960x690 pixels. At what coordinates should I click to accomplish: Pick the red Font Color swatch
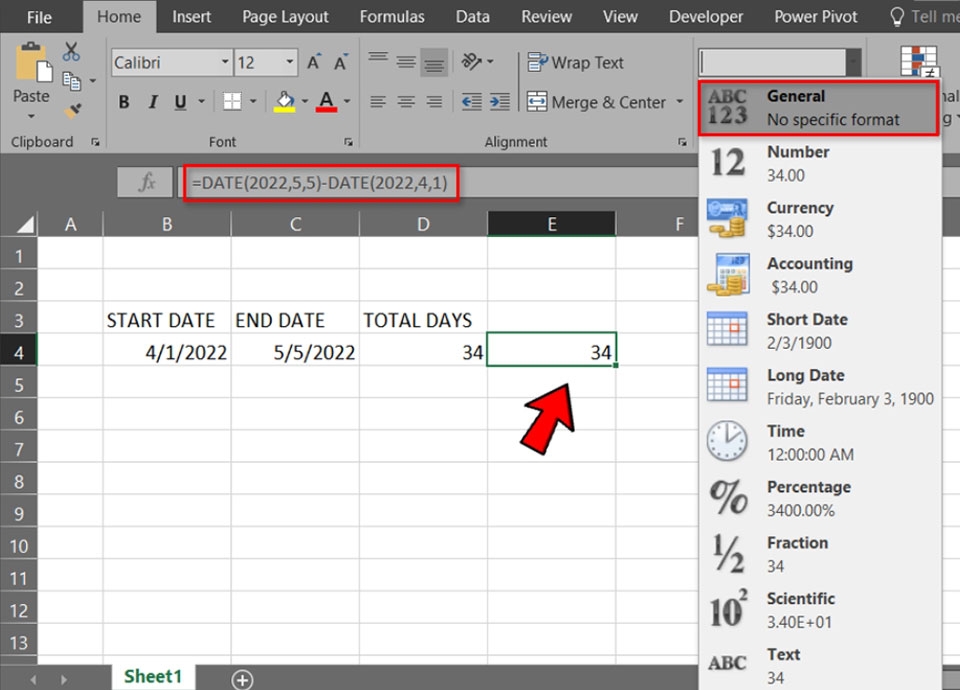(325, 109)
